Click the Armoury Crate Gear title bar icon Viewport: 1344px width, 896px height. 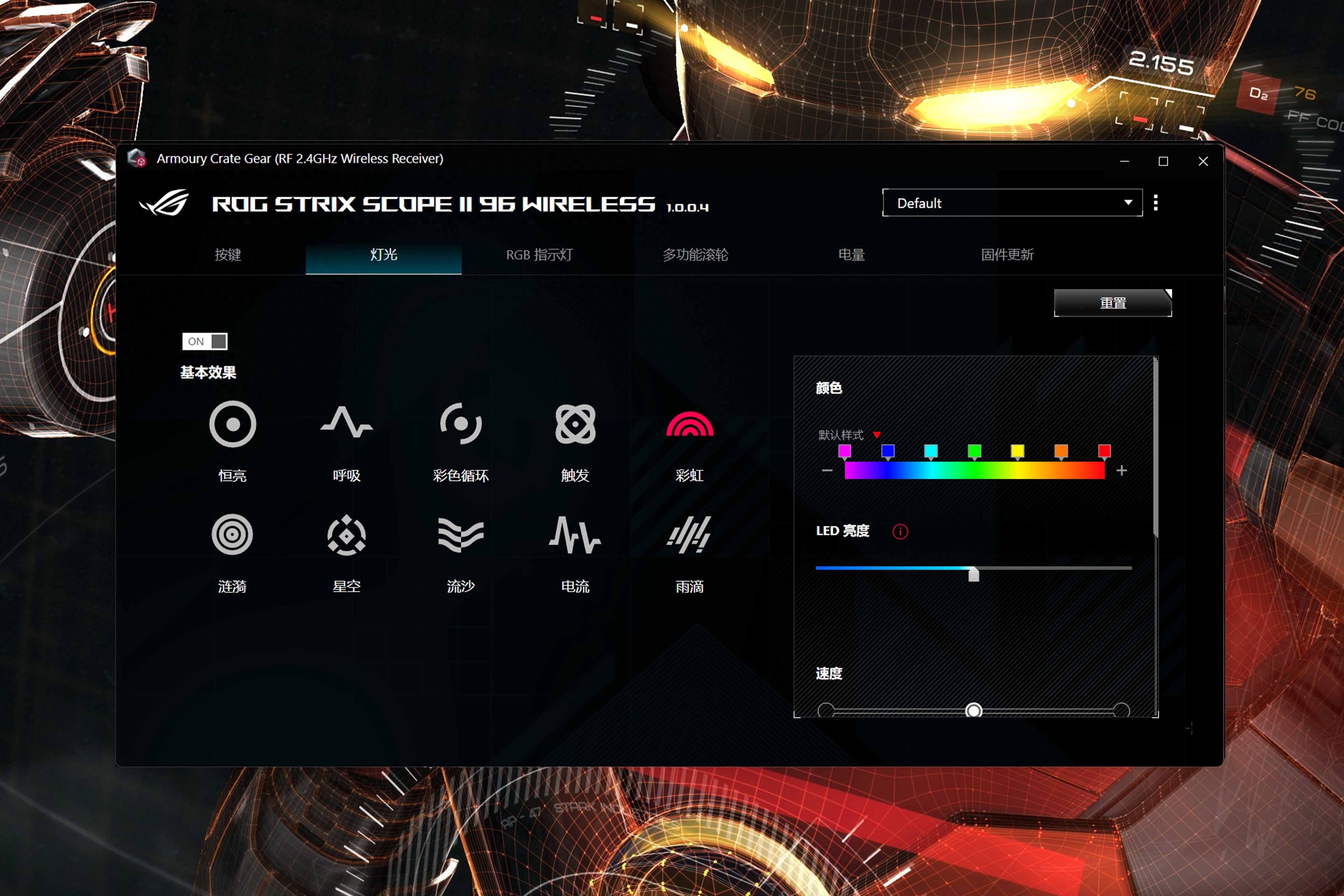137,158
